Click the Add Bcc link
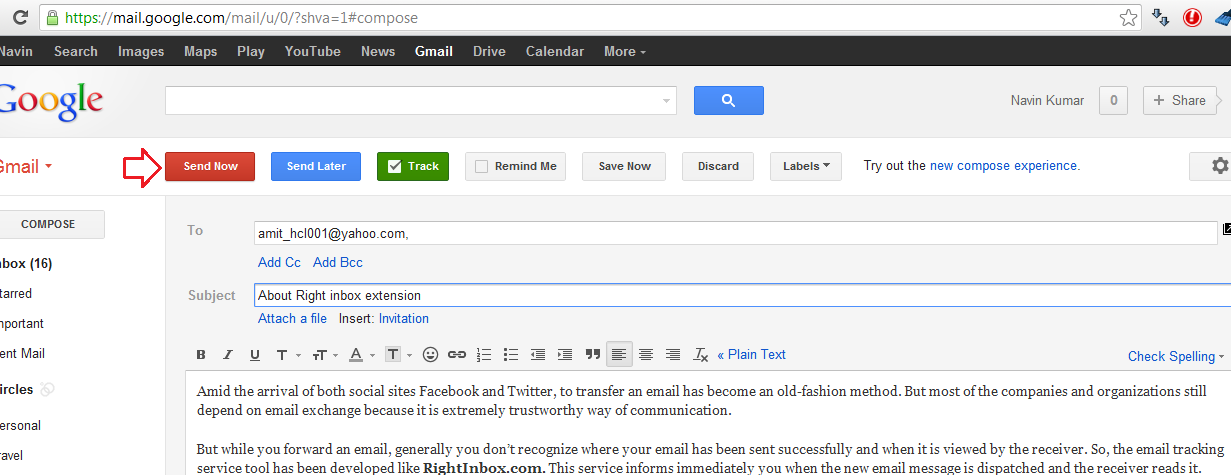This screenshot has width=1231, height=475. pyautogui.click(x=338, y=262)
